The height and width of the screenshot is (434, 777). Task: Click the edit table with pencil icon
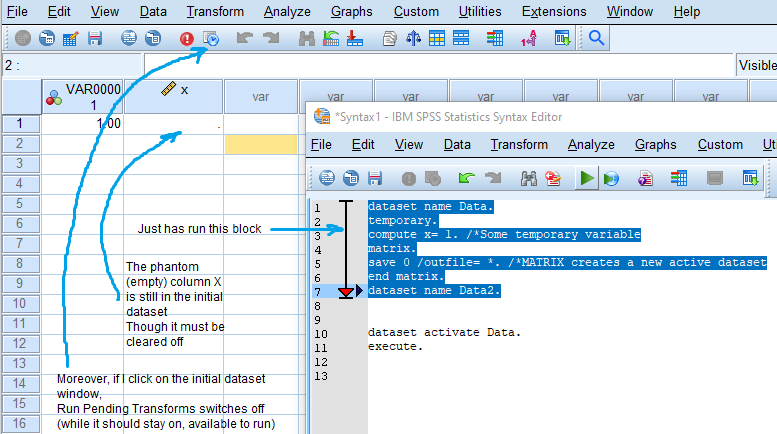click(x=70, y=38)
